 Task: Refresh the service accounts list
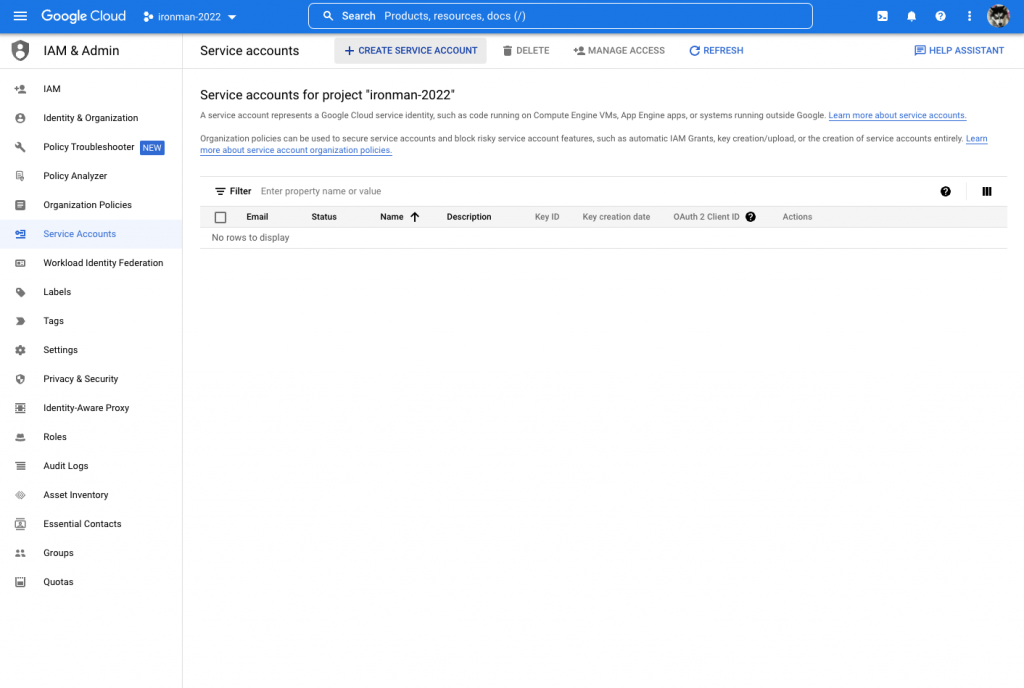[x=716, y=50]
